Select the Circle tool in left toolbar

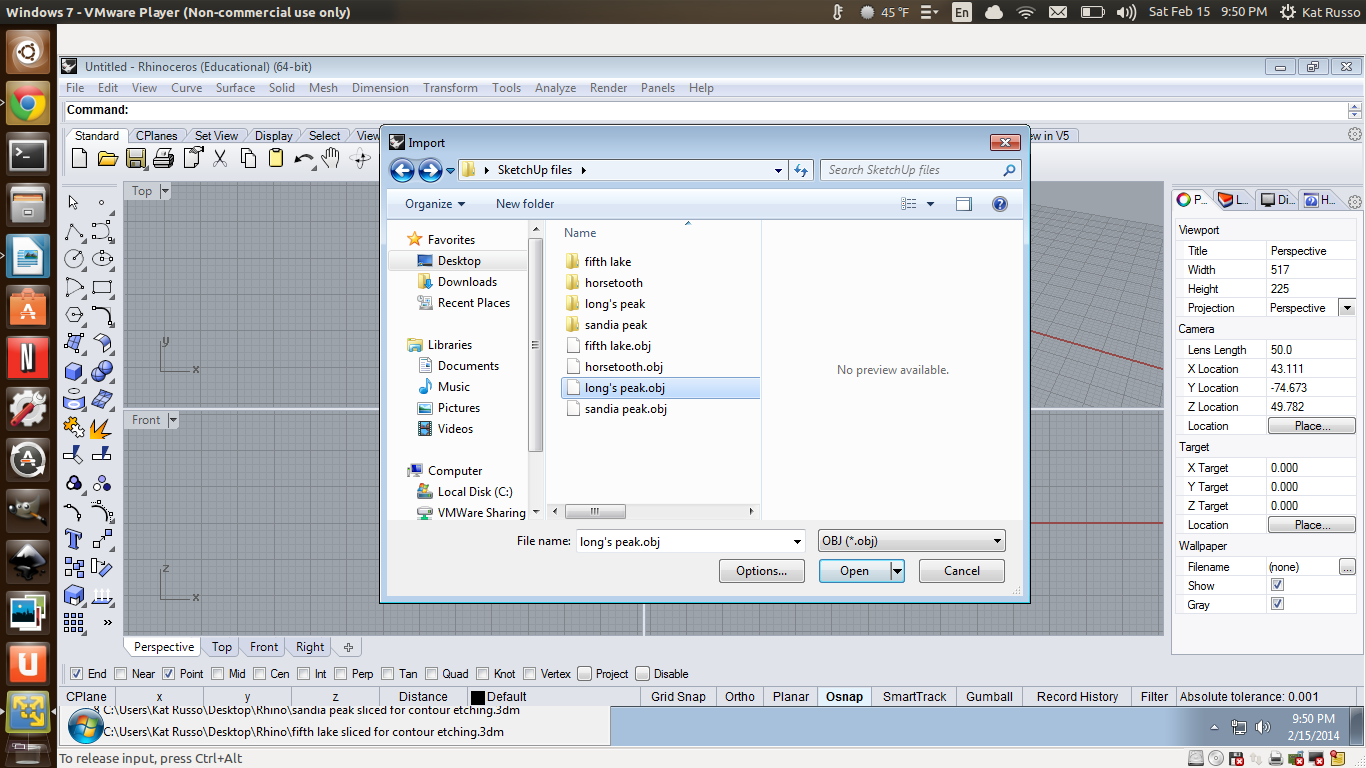click(x=74, y=259)
